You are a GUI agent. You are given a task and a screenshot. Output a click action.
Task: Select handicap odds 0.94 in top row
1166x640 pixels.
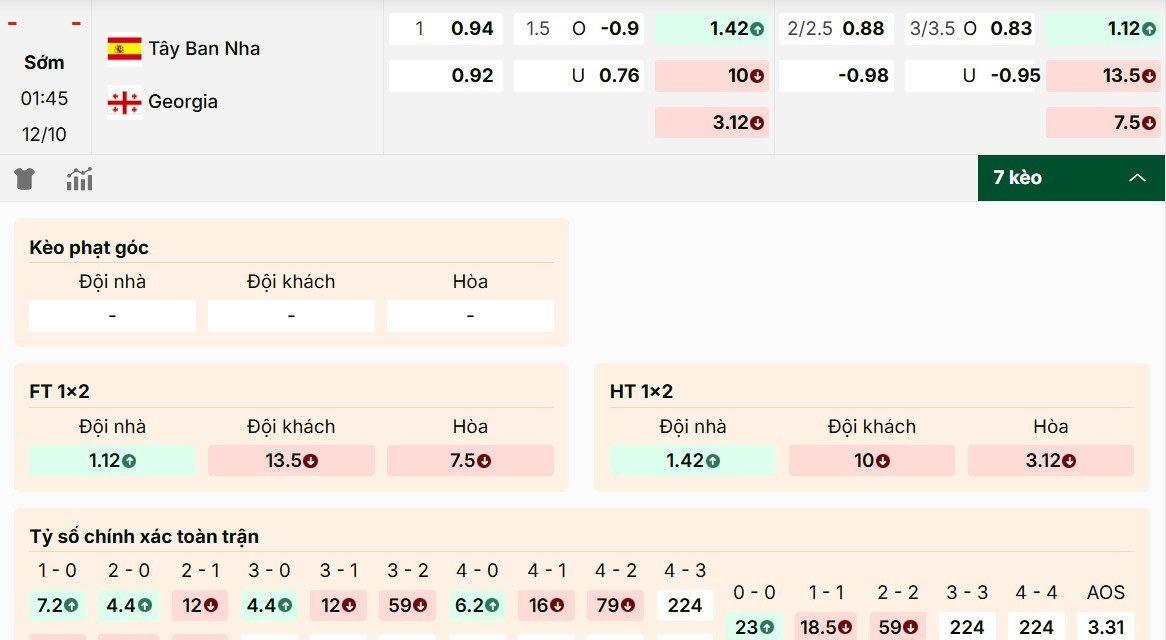pyautogui.click(x=445, y=29)
